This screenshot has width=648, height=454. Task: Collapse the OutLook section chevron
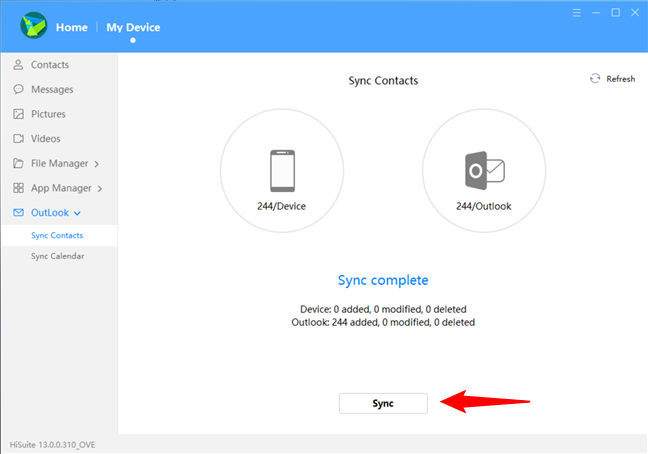coord(78,213)
